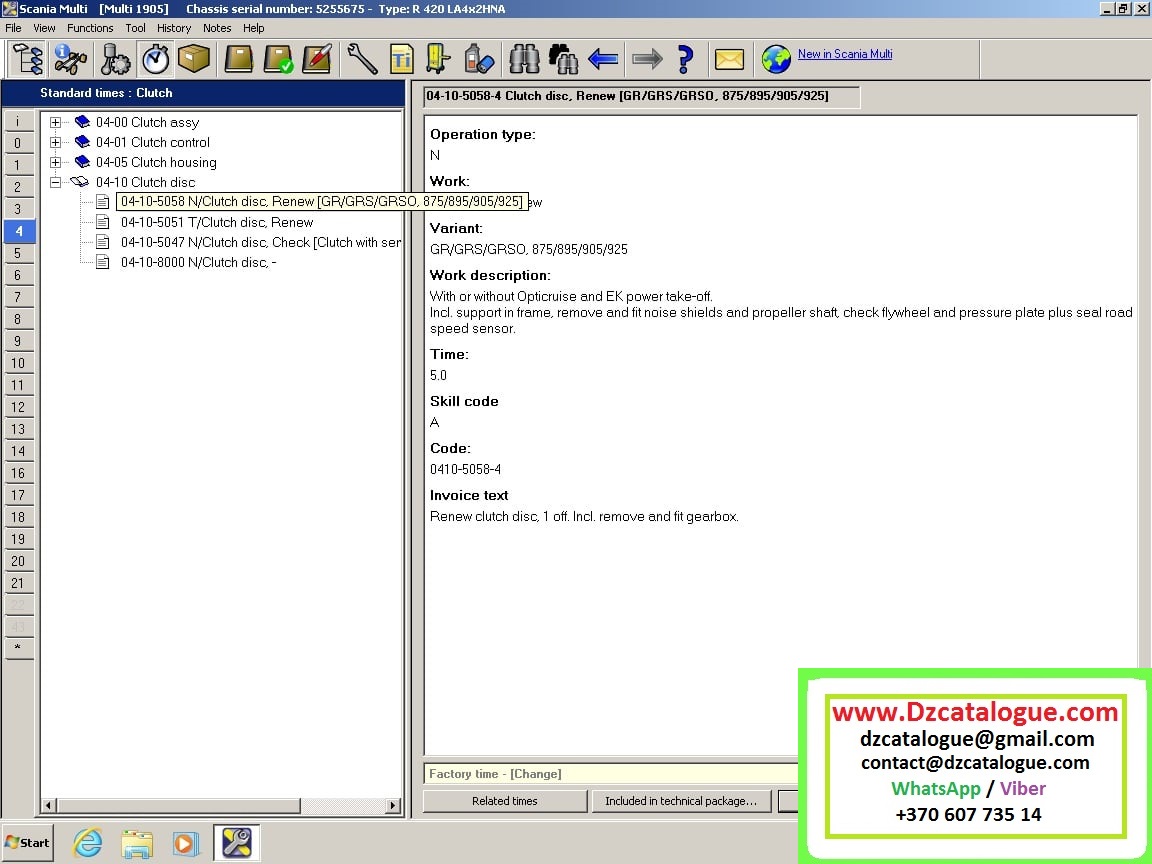Select main group 1 in the sidebar

tap(18, 165)
